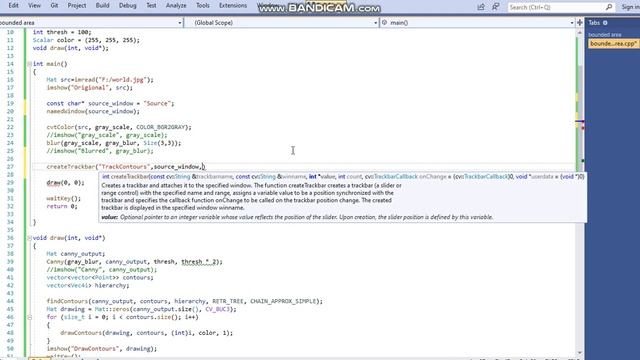The width and height of the screenshot is (640, 360).
Task: Collapse the for loop block
Action: click(x=29, y=317)
